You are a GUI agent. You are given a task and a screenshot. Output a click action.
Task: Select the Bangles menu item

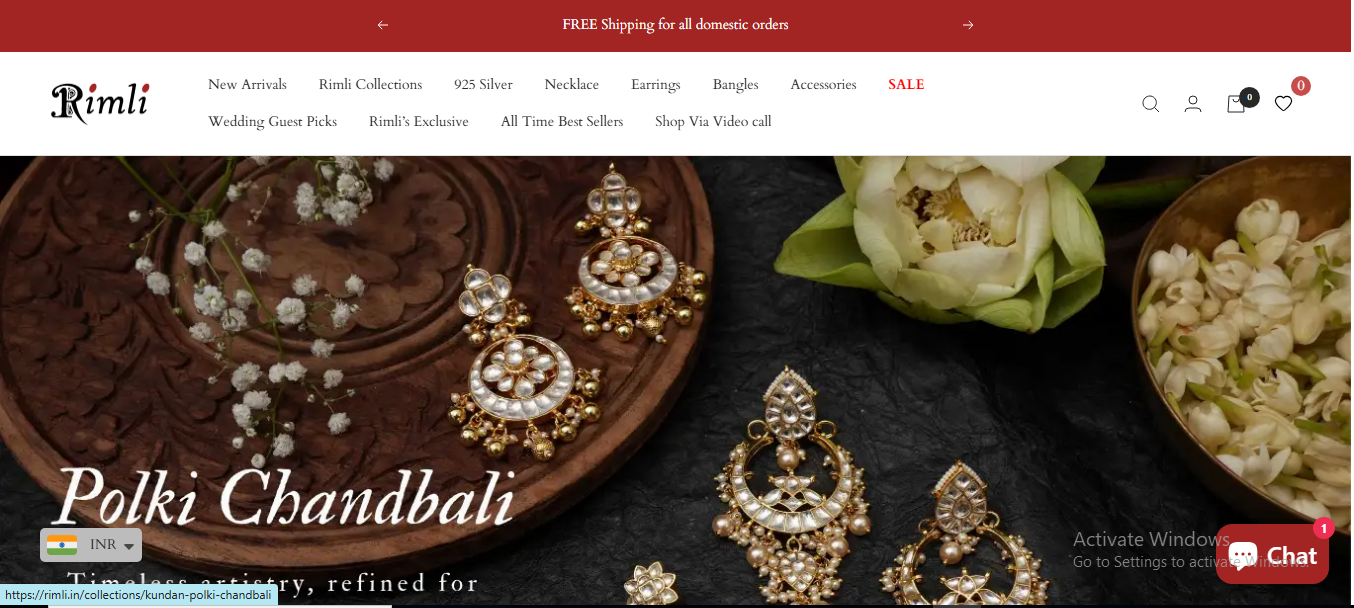pos(736,85)
